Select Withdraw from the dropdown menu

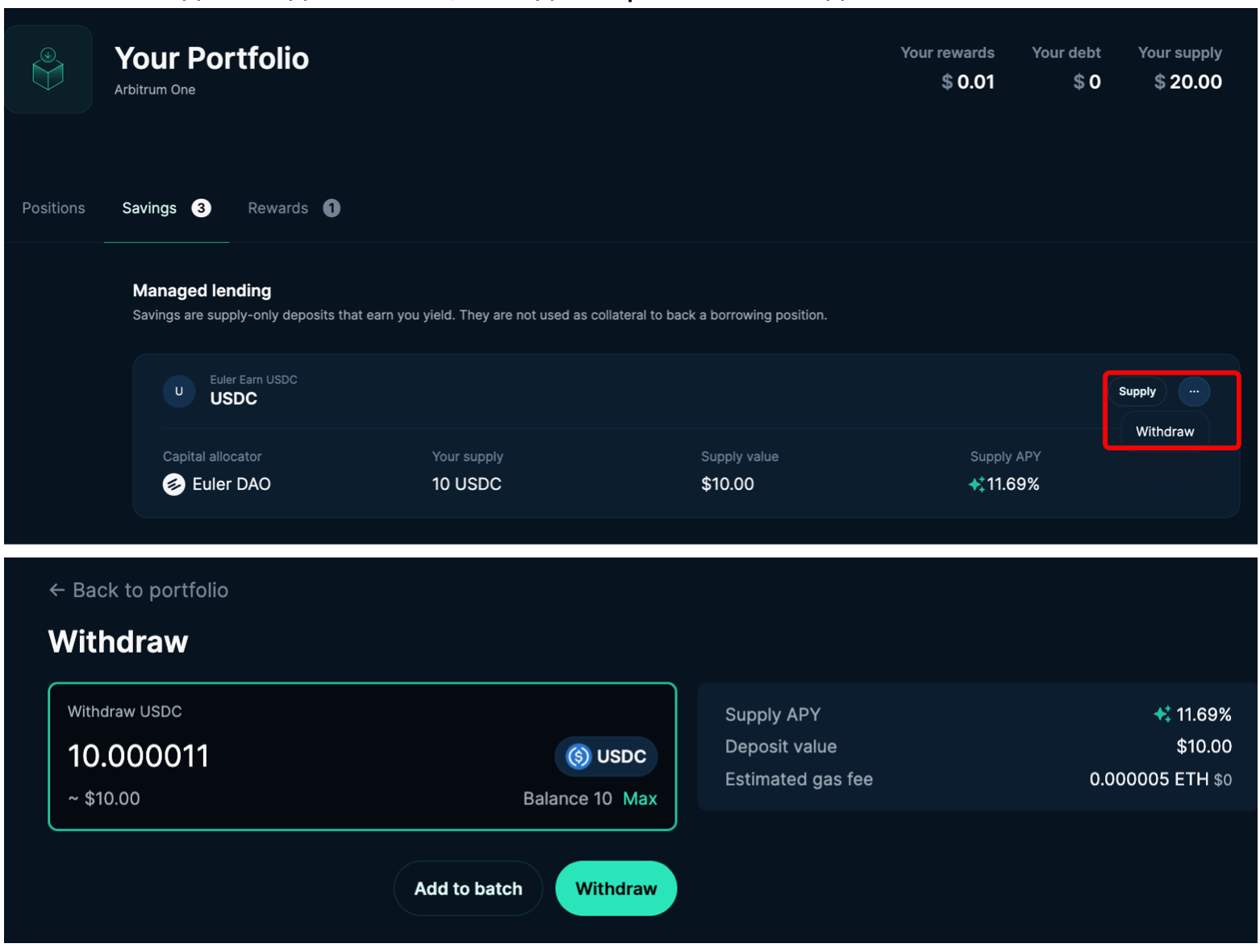(1165, 432)
